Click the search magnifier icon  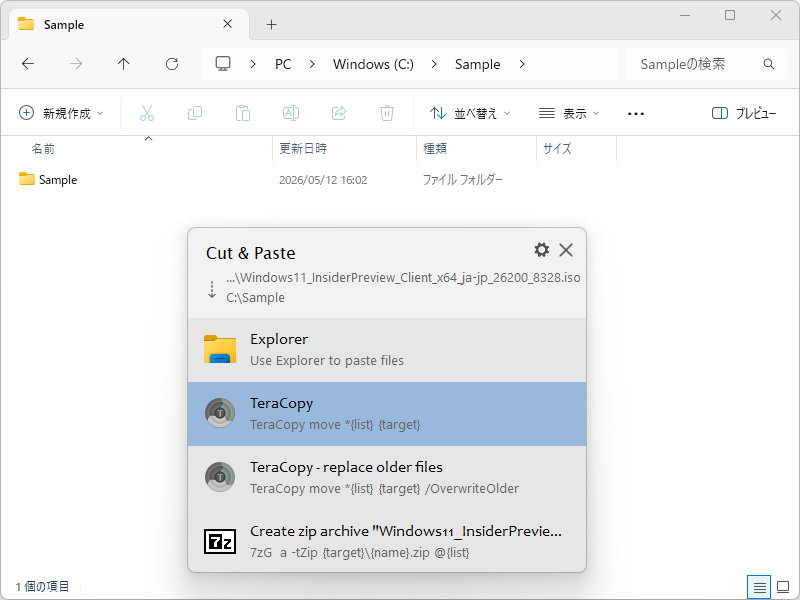pyautogui.click(x=768, y=64)
